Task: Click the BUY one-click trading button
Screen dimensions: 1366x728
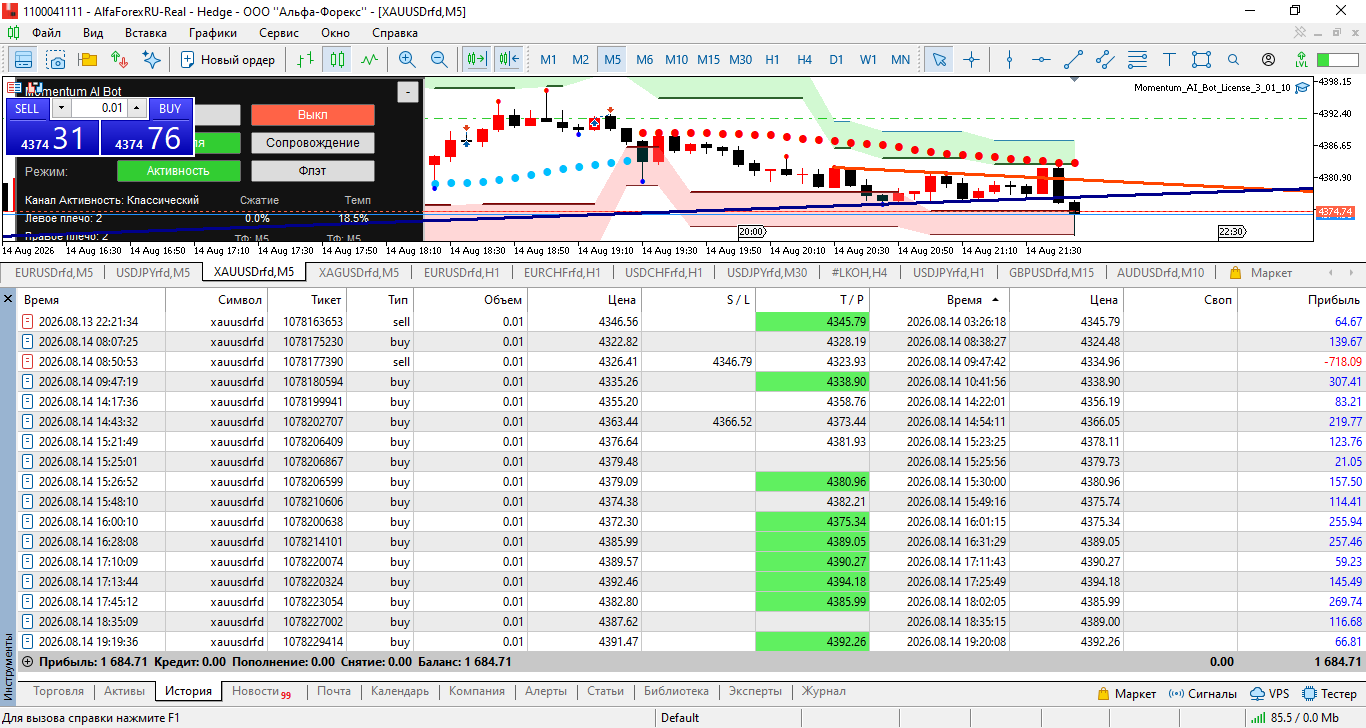Action: 170,108
